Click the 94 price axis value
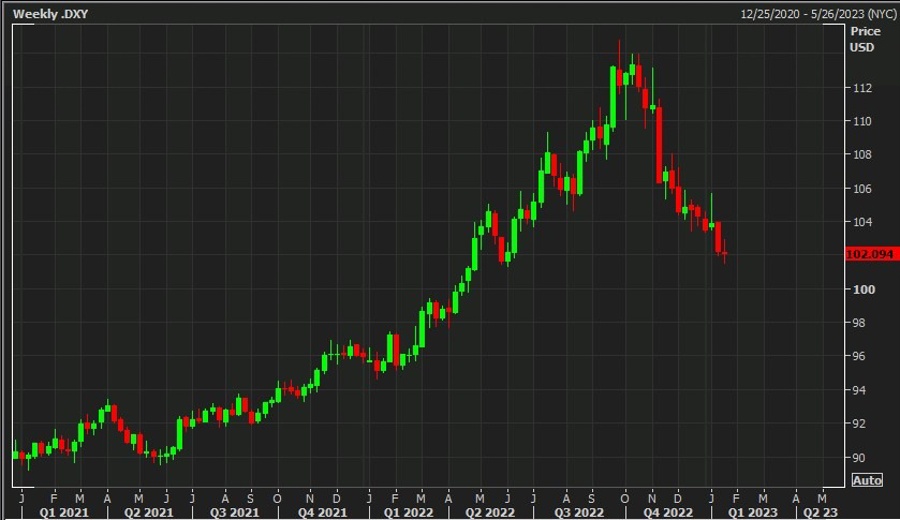 tap(859, 390)
